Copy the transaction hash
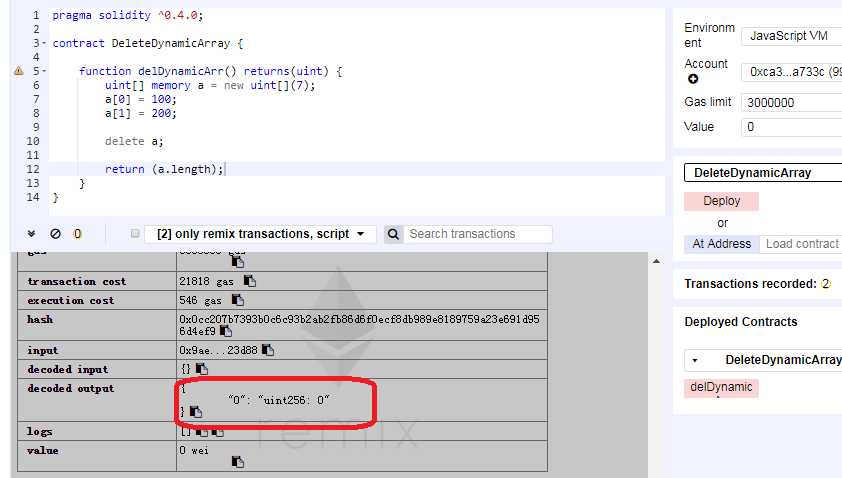 click(226, 331)
